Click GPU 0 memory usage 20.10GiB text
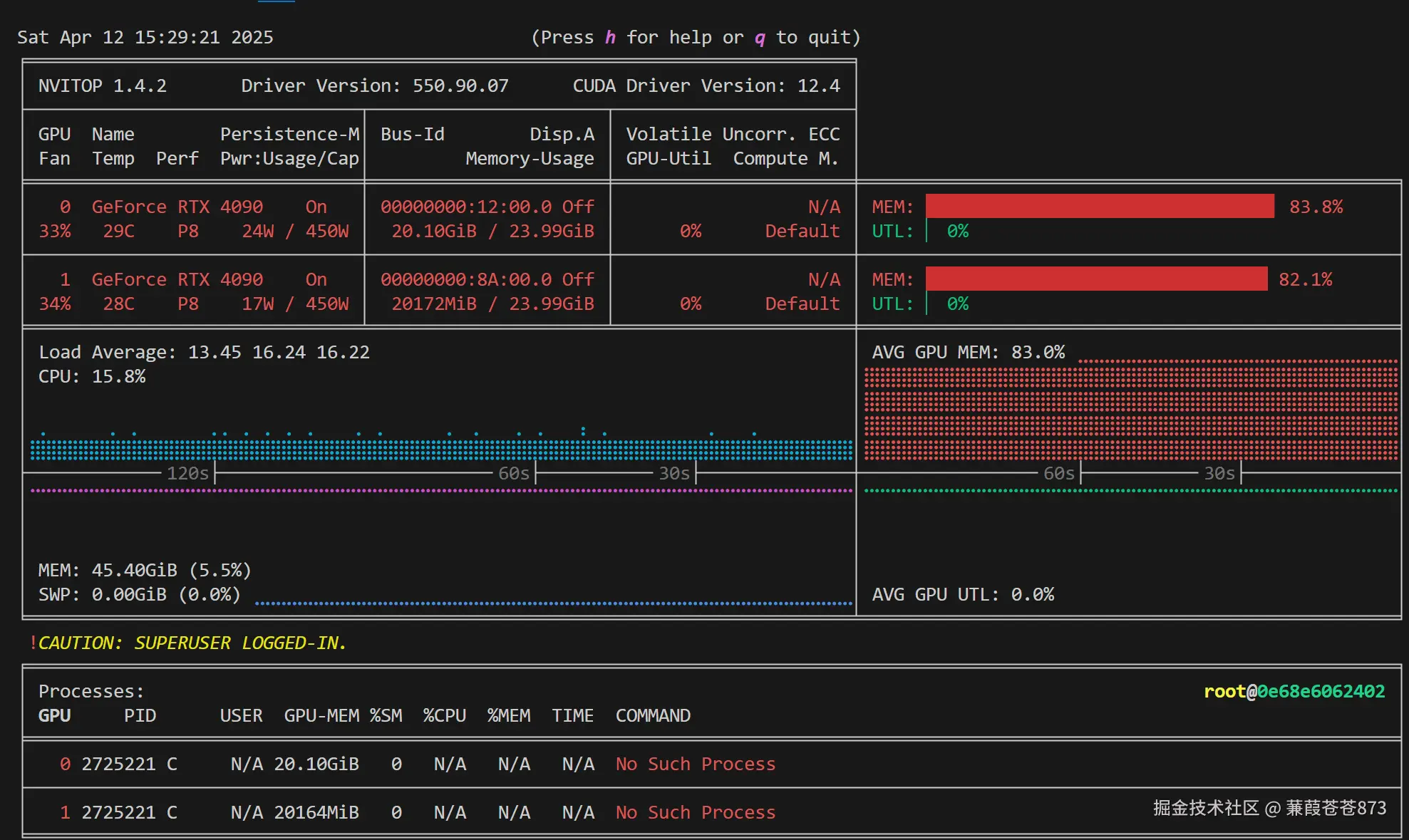The image size is (1409, 840). tap(433, 231)
